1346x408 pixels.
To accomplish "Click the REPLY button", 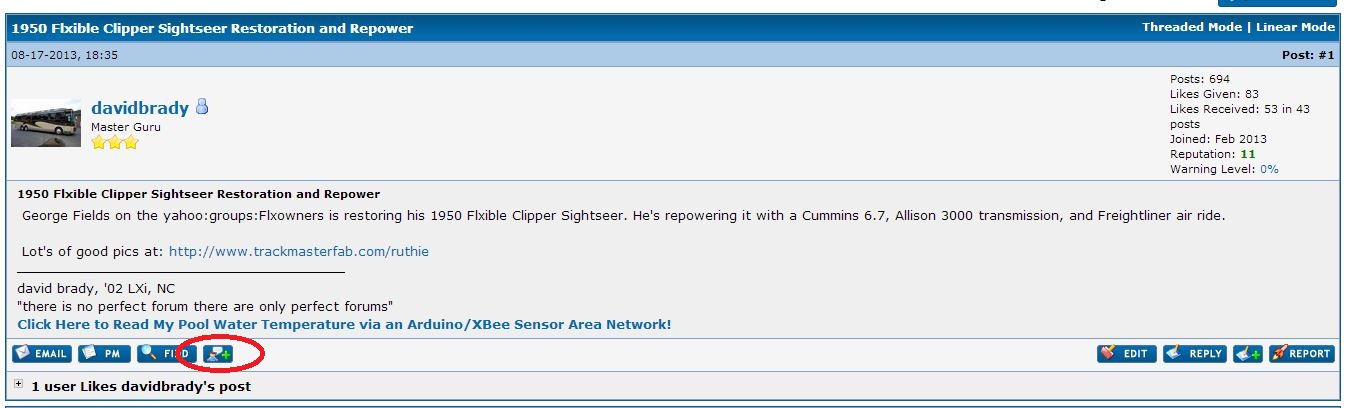I will click(x=1194, y=353).
